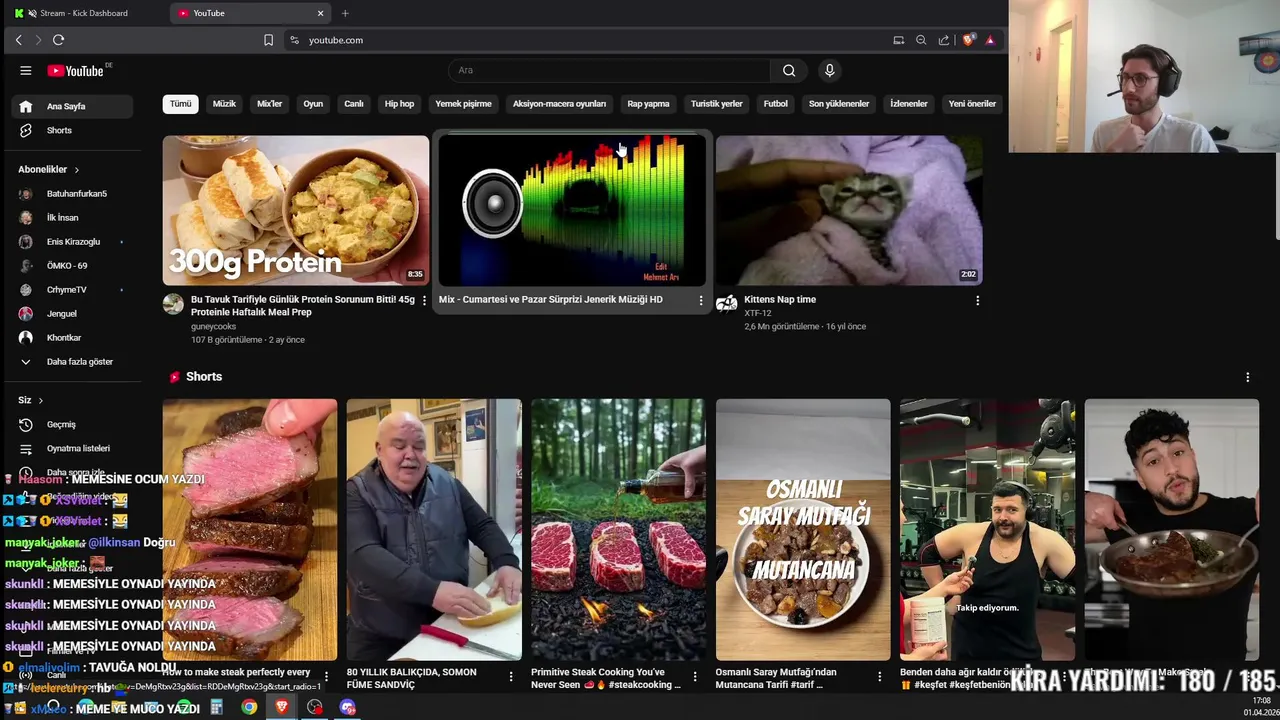Viewport: 1280px width, 720px height.
Task: Open Jenguel subscription channel
Action: pyautogui.click(x=72, y=314)
